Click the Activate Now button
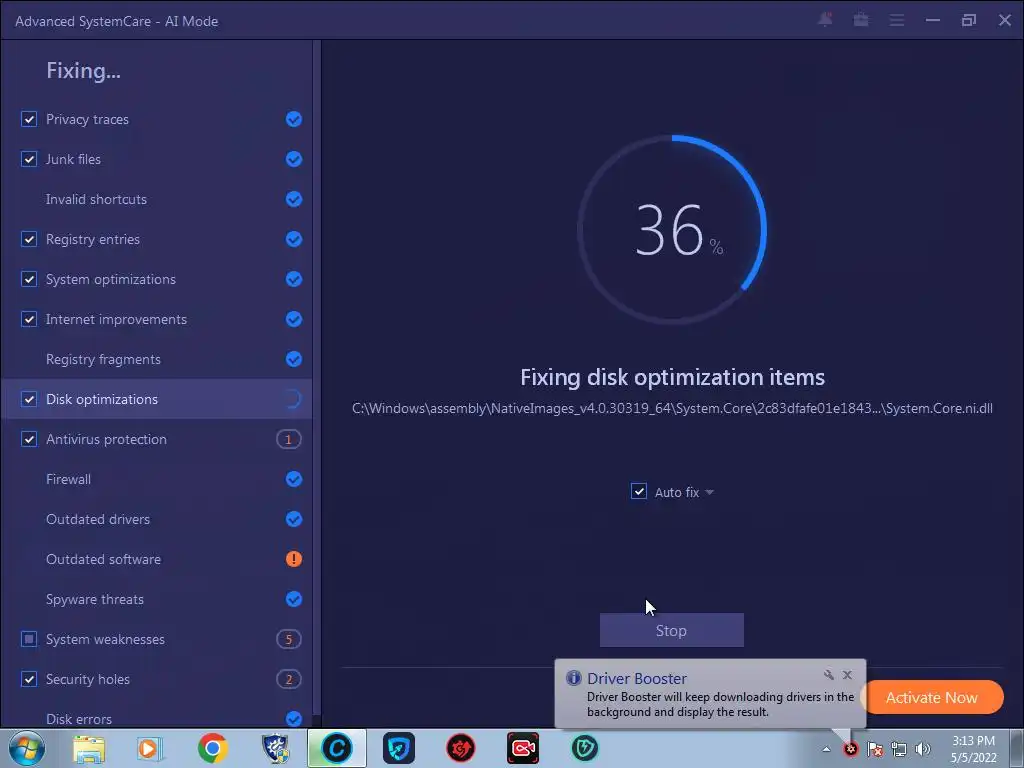Image resolution: width=1024 pixels, height=768 pixels. 931,697
